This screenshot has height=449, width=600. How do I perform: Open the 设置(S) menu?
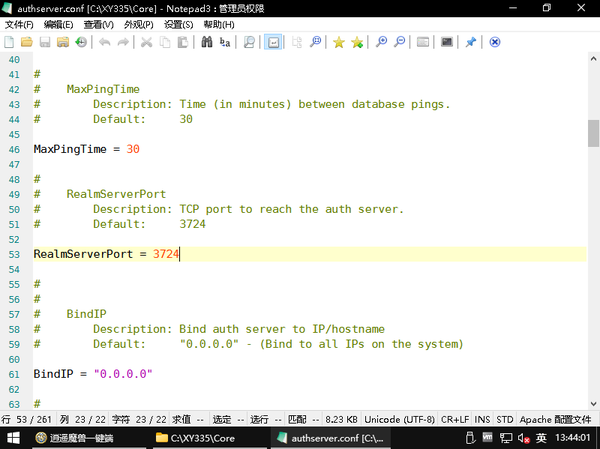[178, 24]
